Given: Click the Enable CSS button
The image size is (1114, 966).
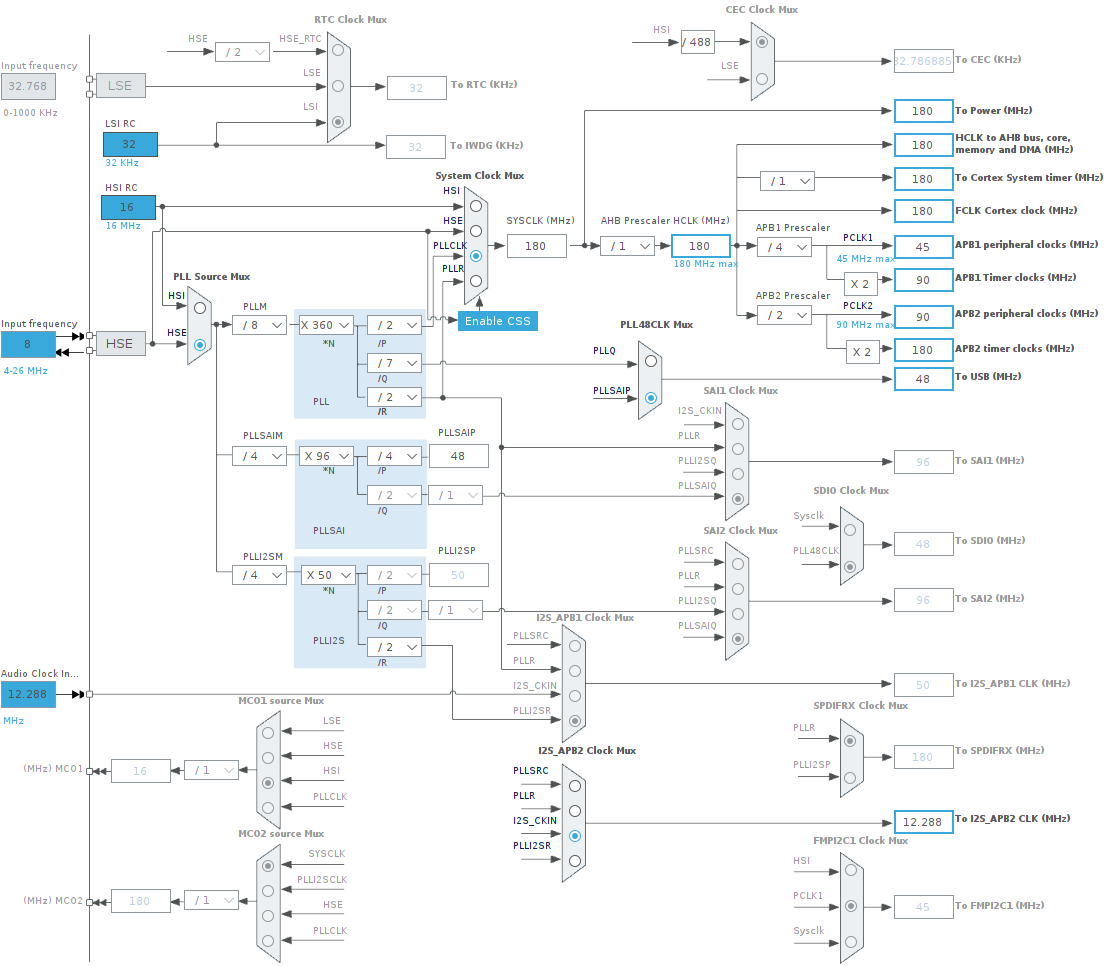Looking at the screenshot, I should [498, 321].
